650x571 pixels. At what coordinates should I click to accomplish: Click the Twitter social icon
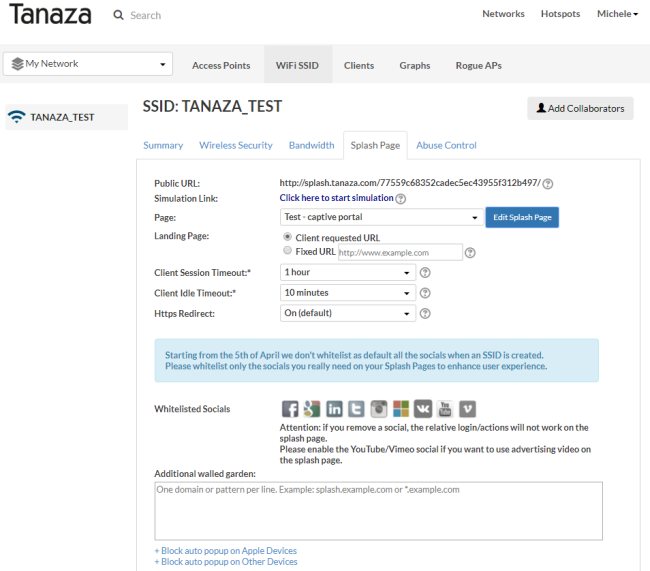click(356, 409)
